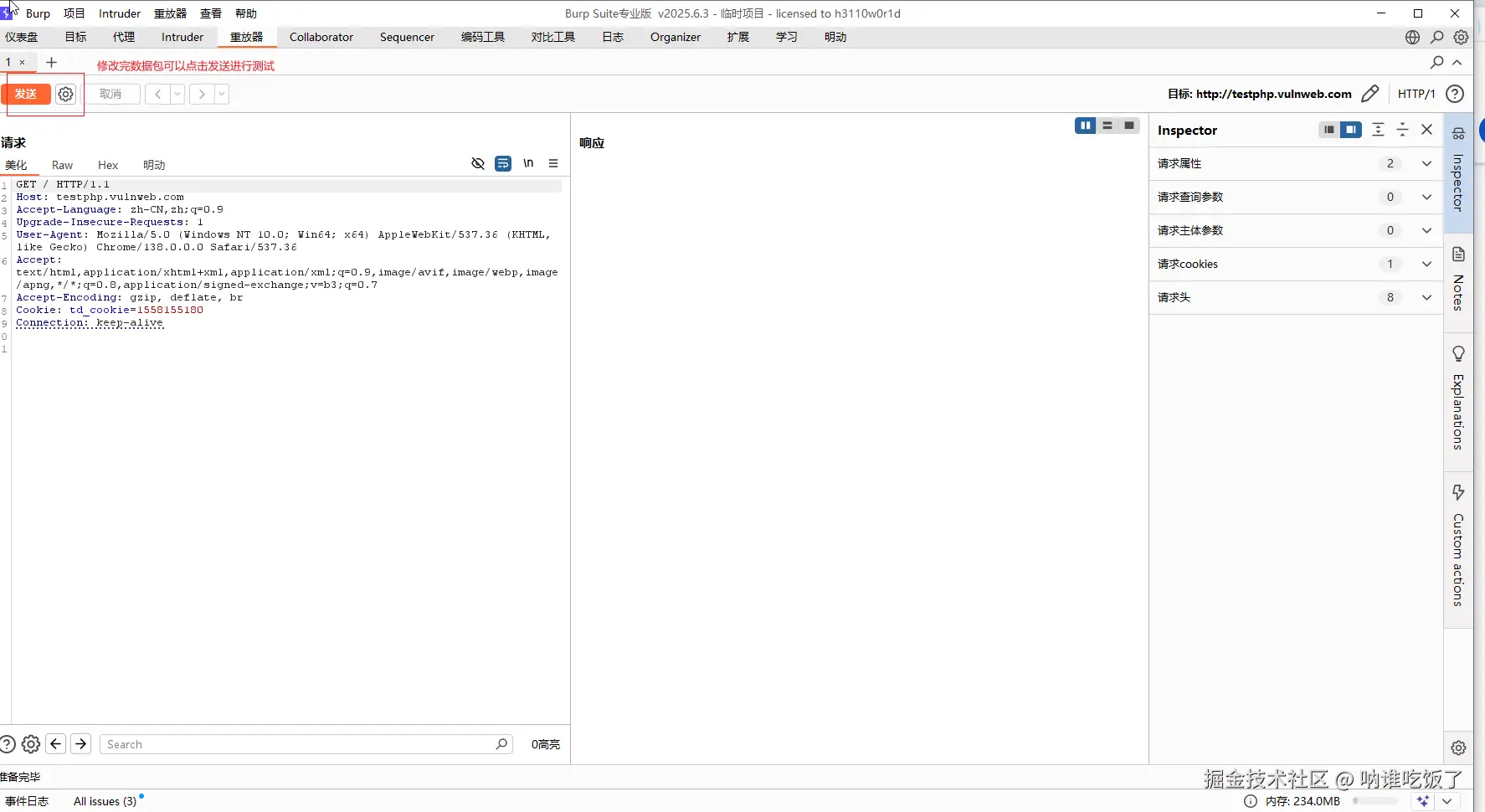Toggle hiding non-printable characters eye icon
1485x812 pixels.
[x=478, y=163]
